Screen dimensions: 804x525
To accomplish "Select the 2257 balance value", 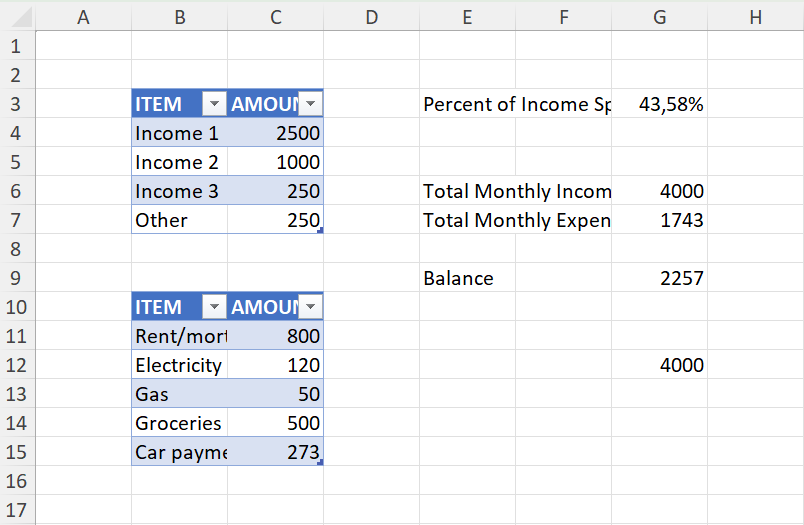I will tap(659, 278).
